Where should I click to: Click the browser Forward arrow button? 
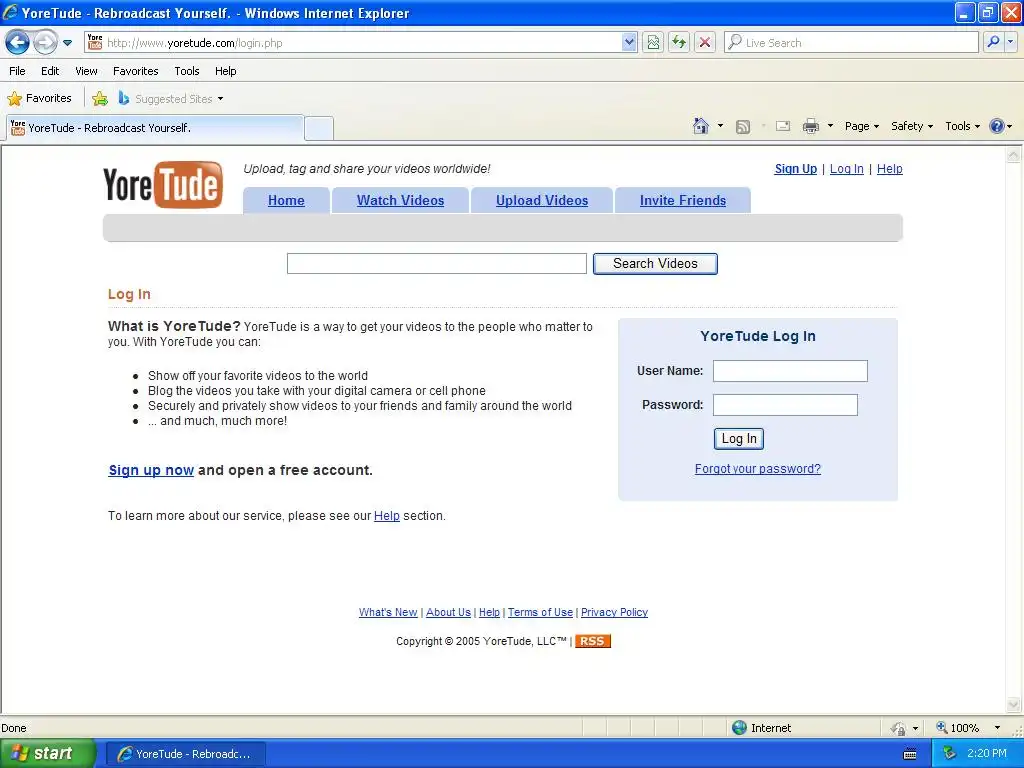coord(44,43)
